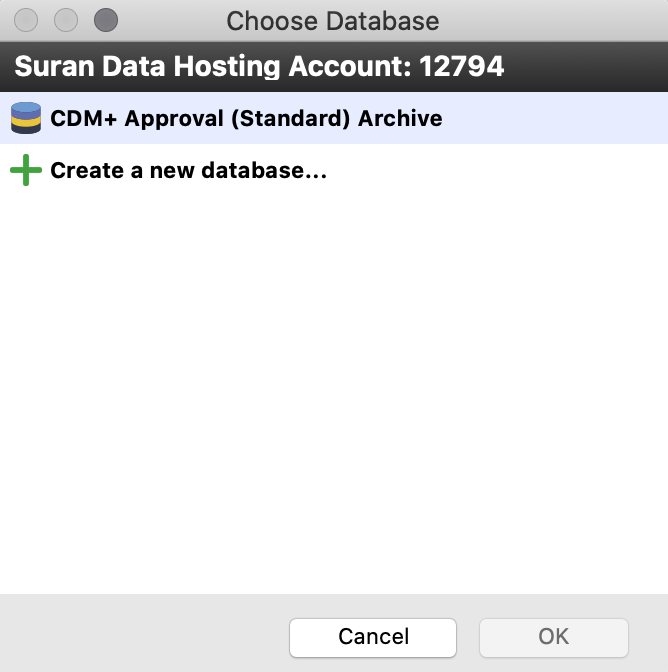Click account number 12794 in header
This screenshot has height=672, width=668.
pos(462,67)
